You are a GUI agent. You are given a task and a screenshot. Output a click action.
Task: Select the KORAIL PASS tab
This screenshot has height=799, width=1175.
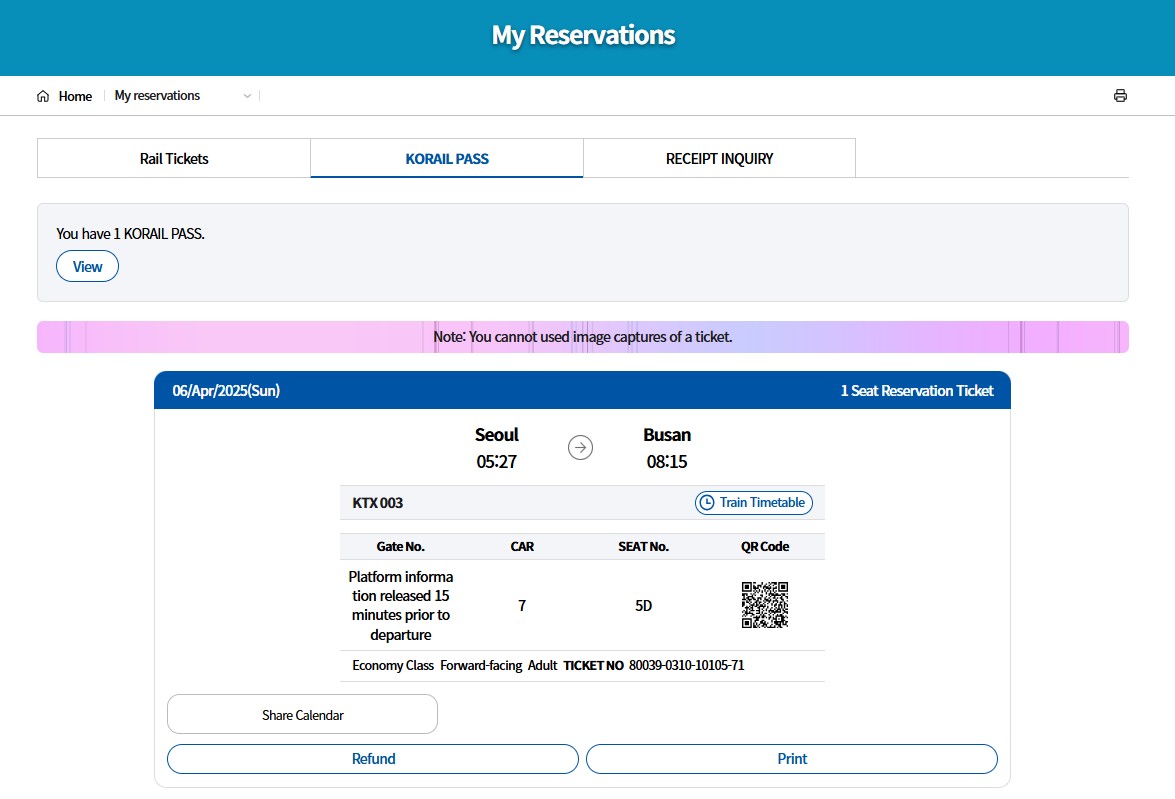(x=446, y=158)
